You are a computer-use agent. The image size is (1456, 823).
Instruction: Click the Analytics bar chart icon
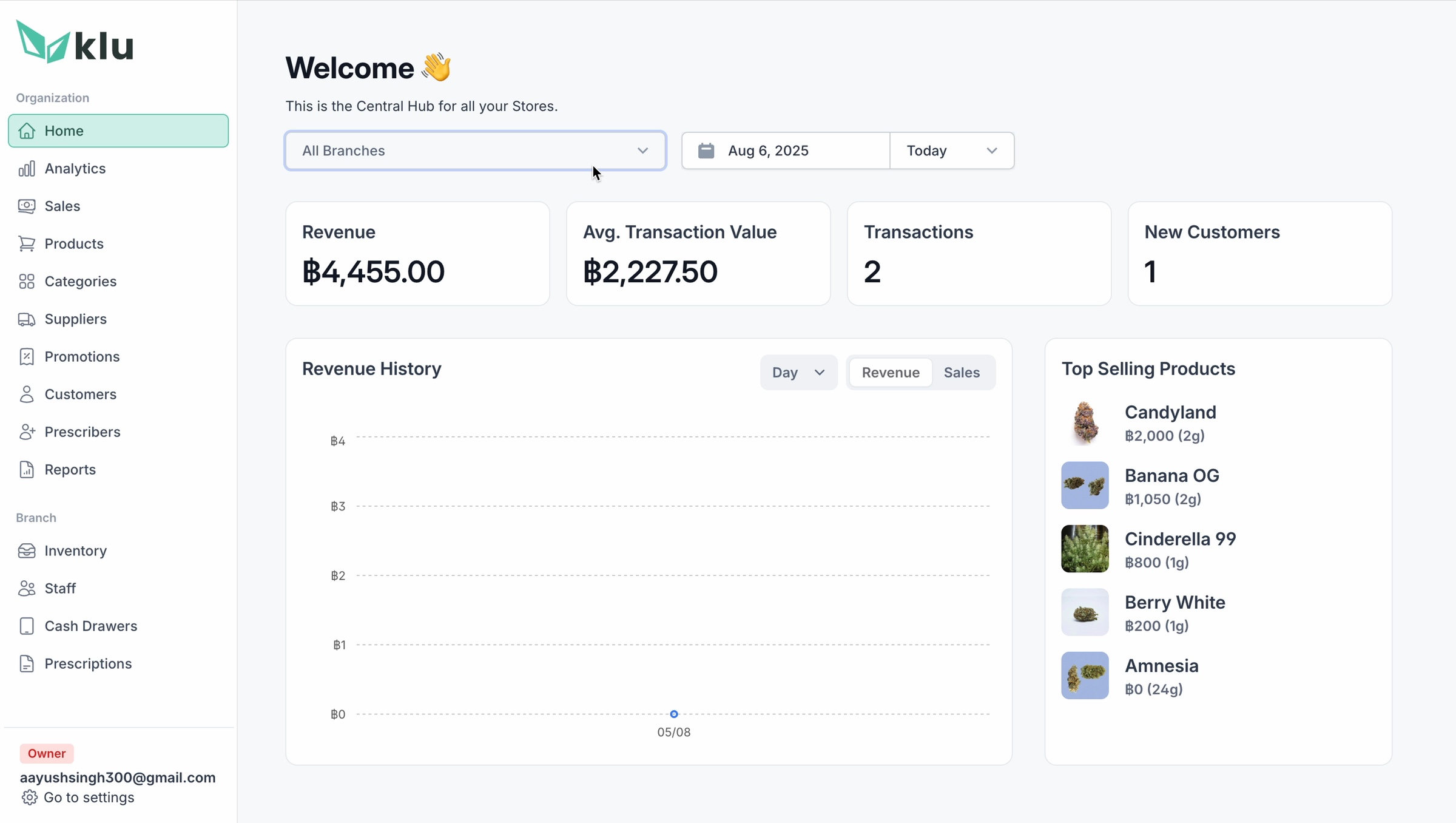coord(27,168)
